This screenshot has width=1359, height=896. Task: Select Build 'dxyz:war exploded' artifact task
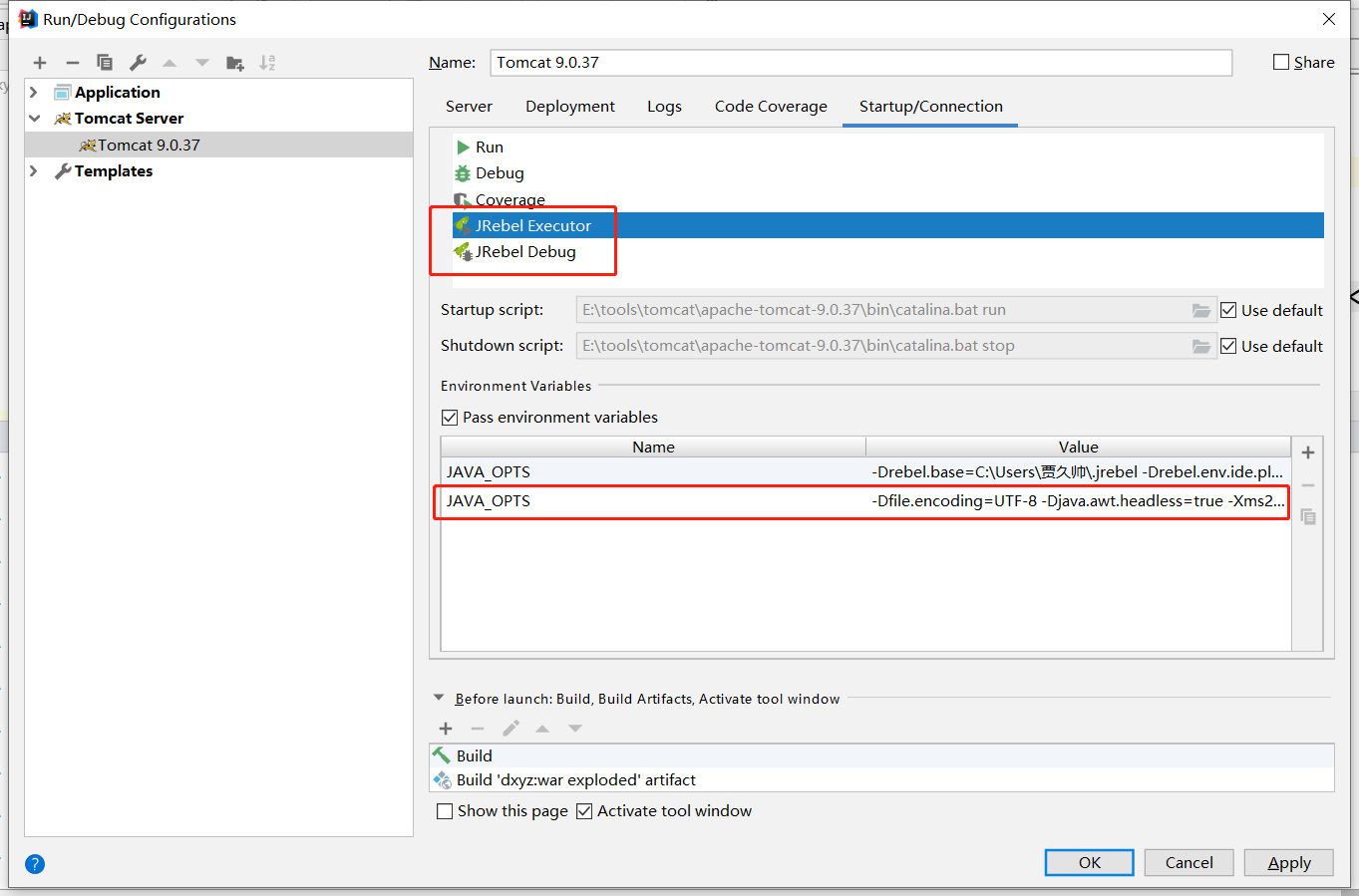point(881,779)
